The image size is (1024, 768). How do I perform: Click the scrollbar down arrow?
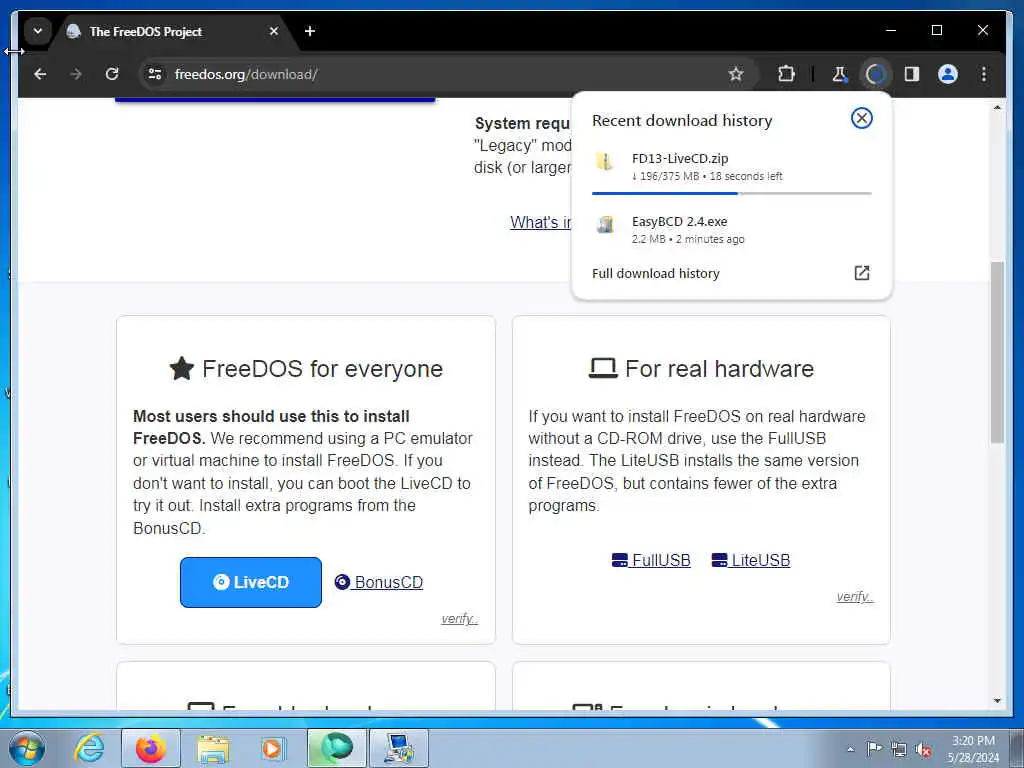(x=997, y=701)
